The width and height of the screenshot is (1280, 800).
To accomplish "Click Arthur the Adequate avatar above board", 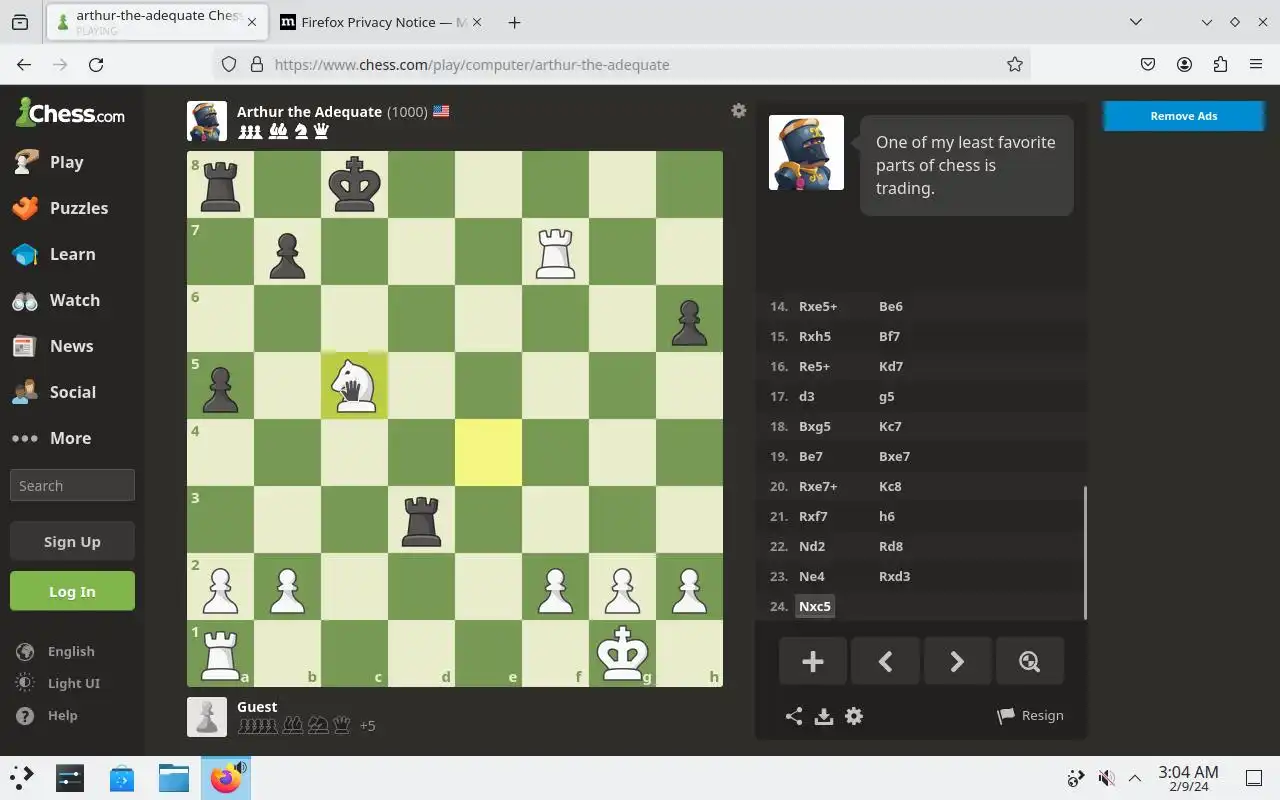I will coord(207,121).
